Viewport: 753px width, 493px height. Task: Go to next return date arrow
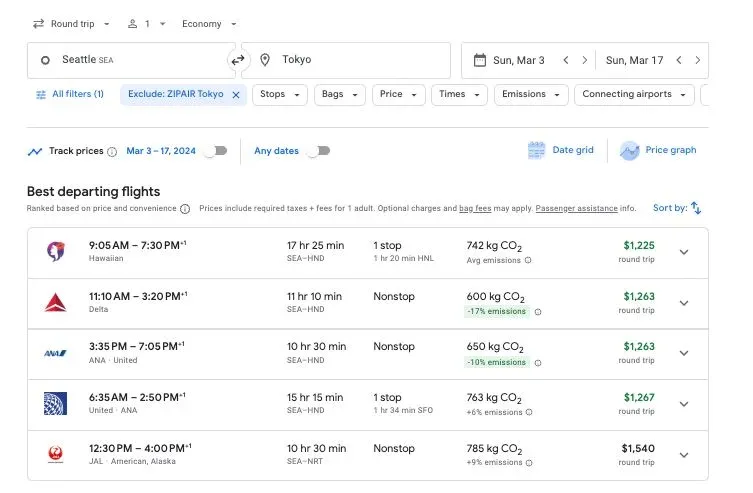tap(697, 60)
